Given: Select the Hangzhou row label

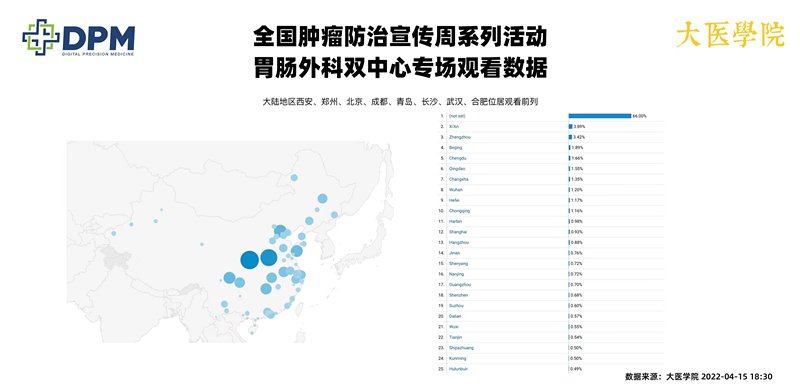Looking at the screenshot, I should point(458,242).
